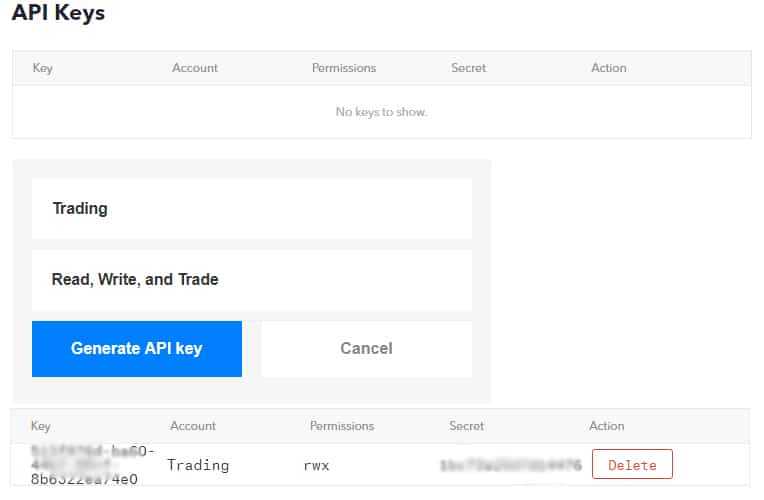Open the Read, Write, and Trade permissions dropdown
Screen dimensions: 764x500
252,280
